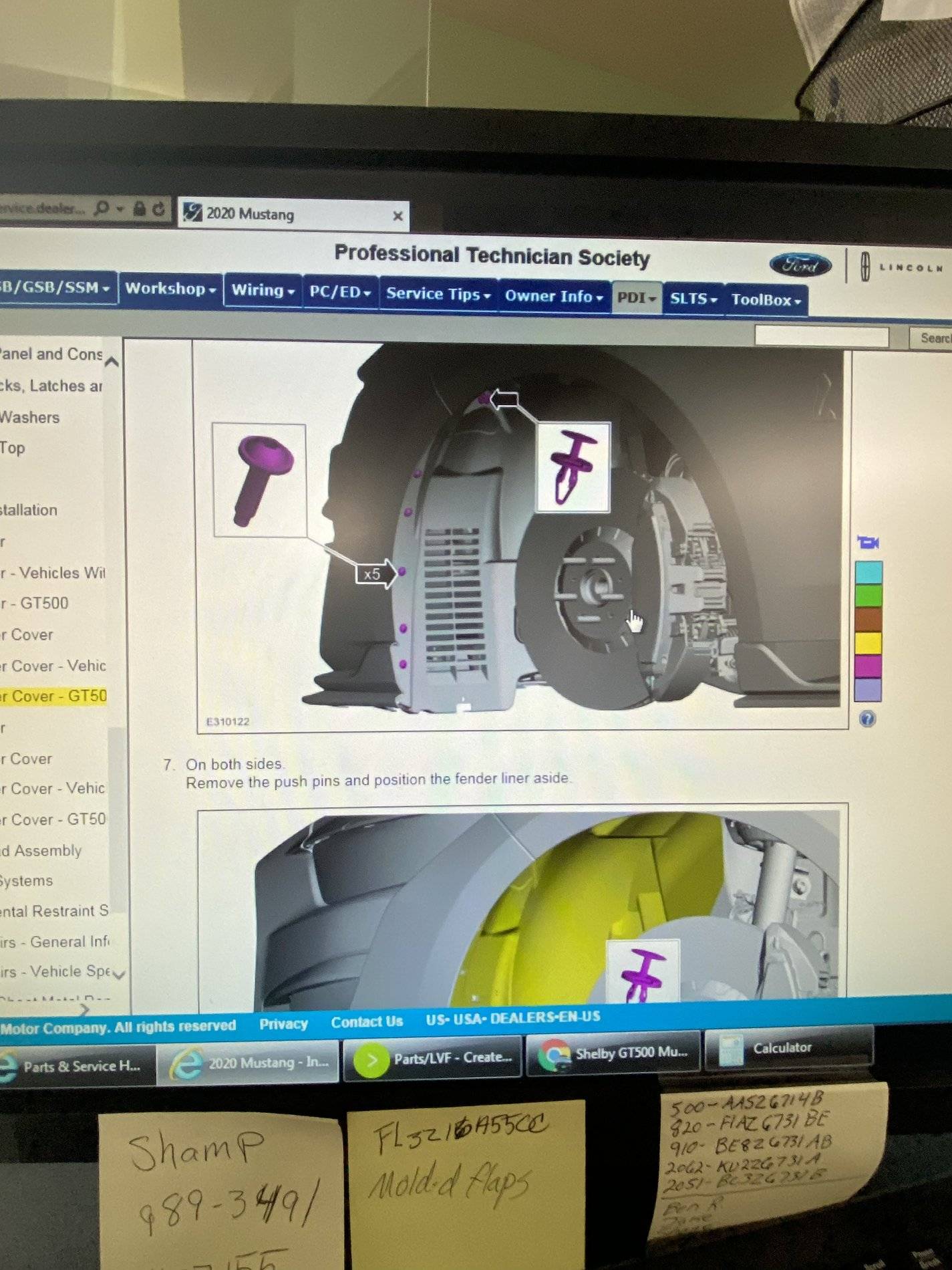
Task: Open the ToolBox dropdown menu
Action: 766,300
